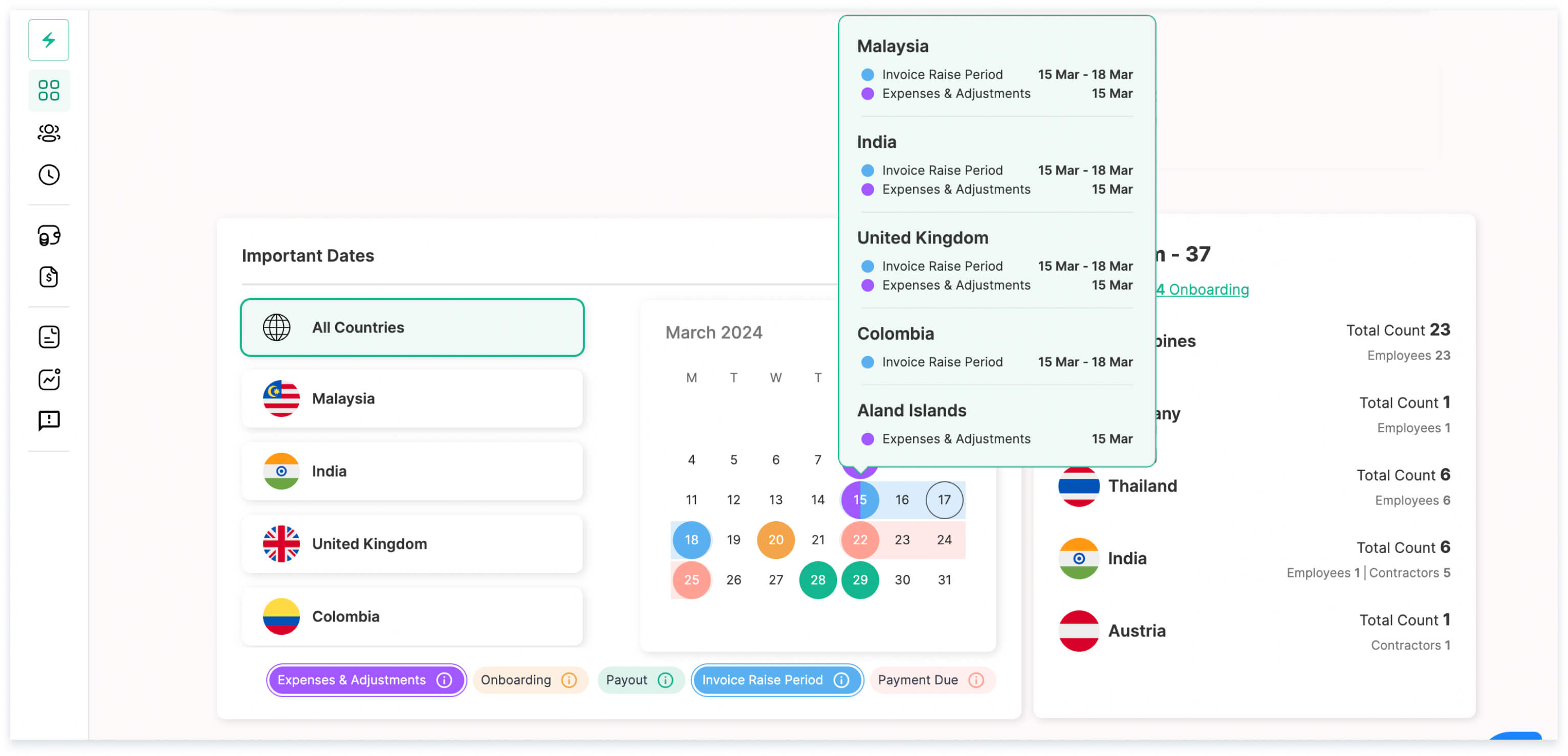Select the green date 28 in the calendar
This screenshot has height=756, width=1568.
817,580
